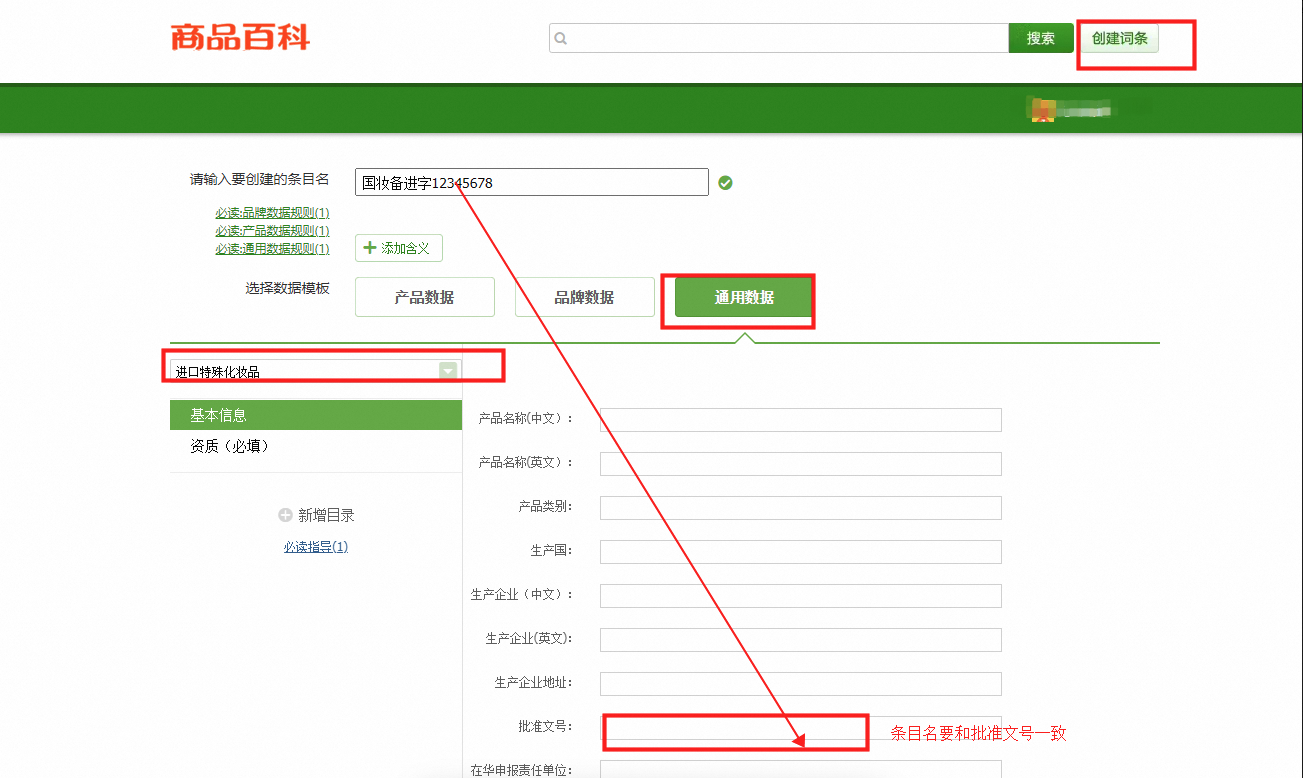This screenshot has width=1303, height=778.
Task: Click the plus icon in 添加含义
Action: (x=370, y=248)
